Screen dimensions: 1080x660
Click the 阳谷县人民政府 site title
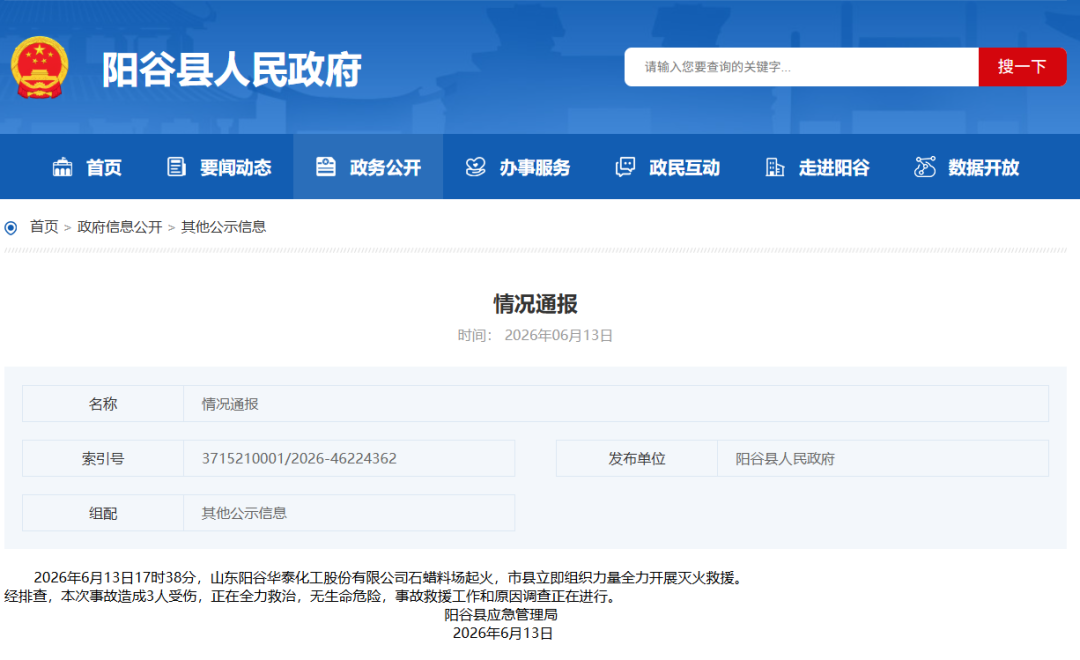click(231, 69)
